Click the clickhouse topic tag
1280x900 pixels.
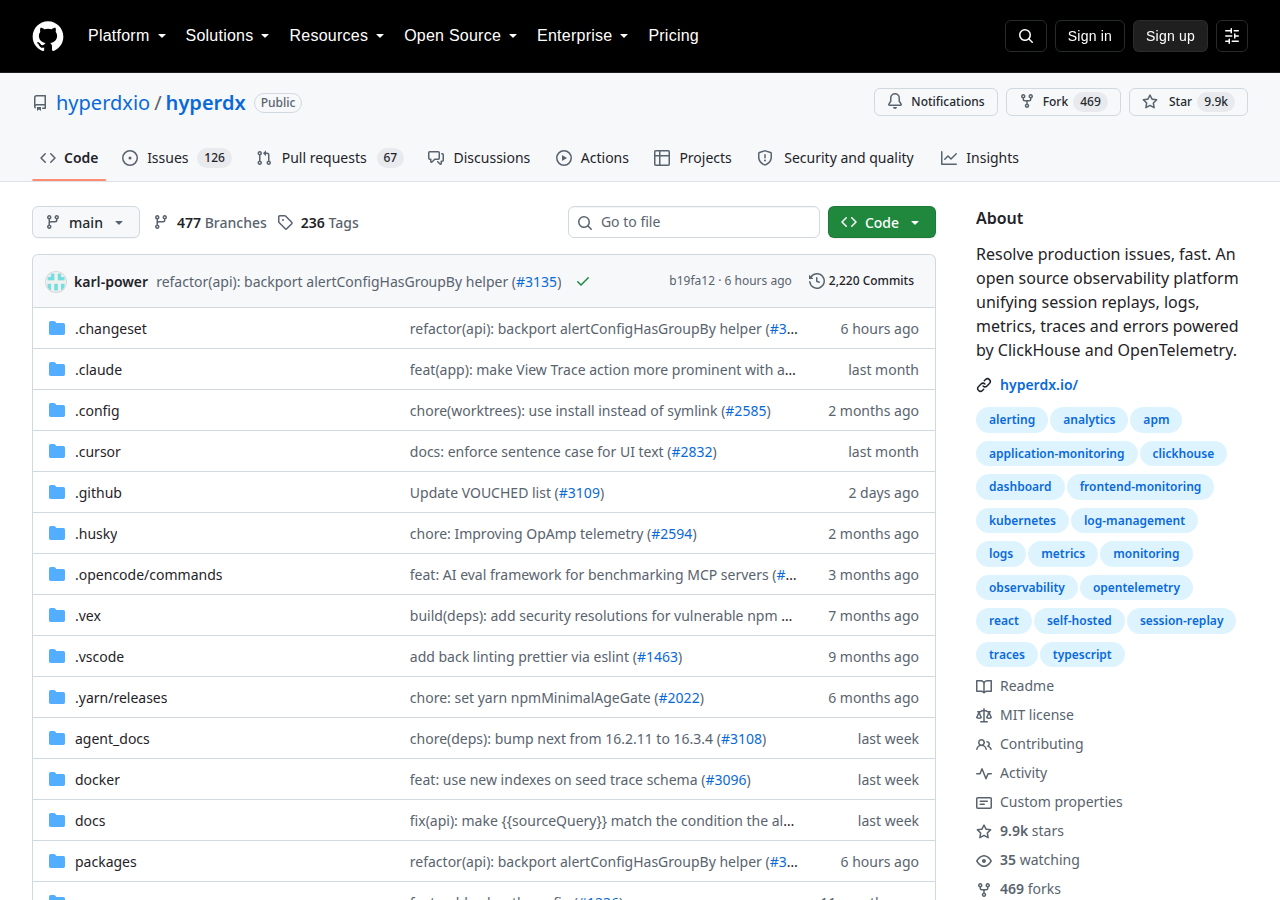(1183, 453)
